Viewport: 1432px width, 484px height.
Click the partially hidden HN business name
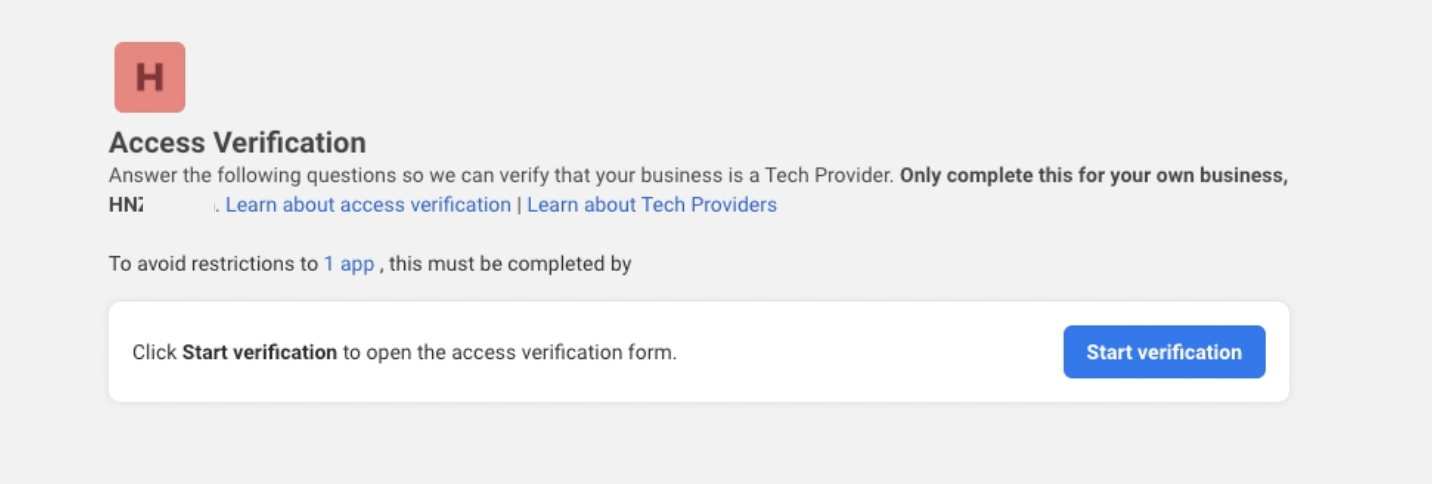coord(126,205)
